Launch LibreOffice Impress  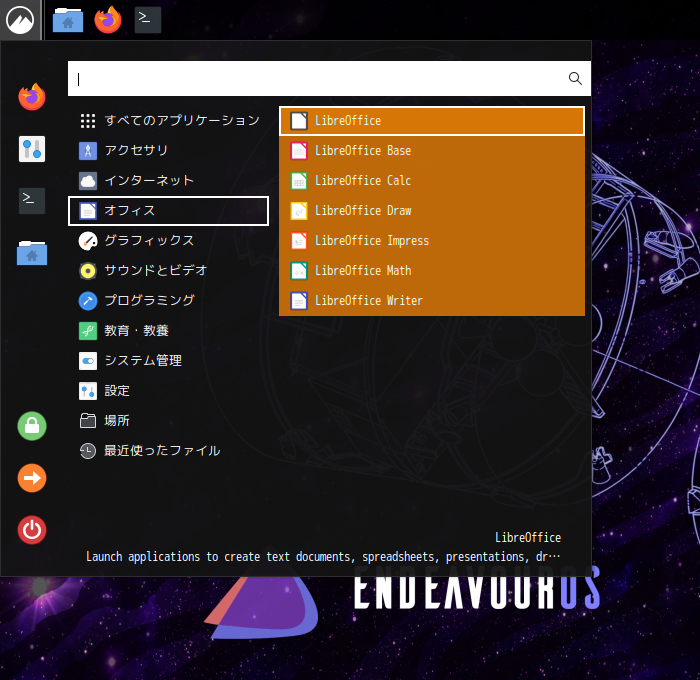432,241
